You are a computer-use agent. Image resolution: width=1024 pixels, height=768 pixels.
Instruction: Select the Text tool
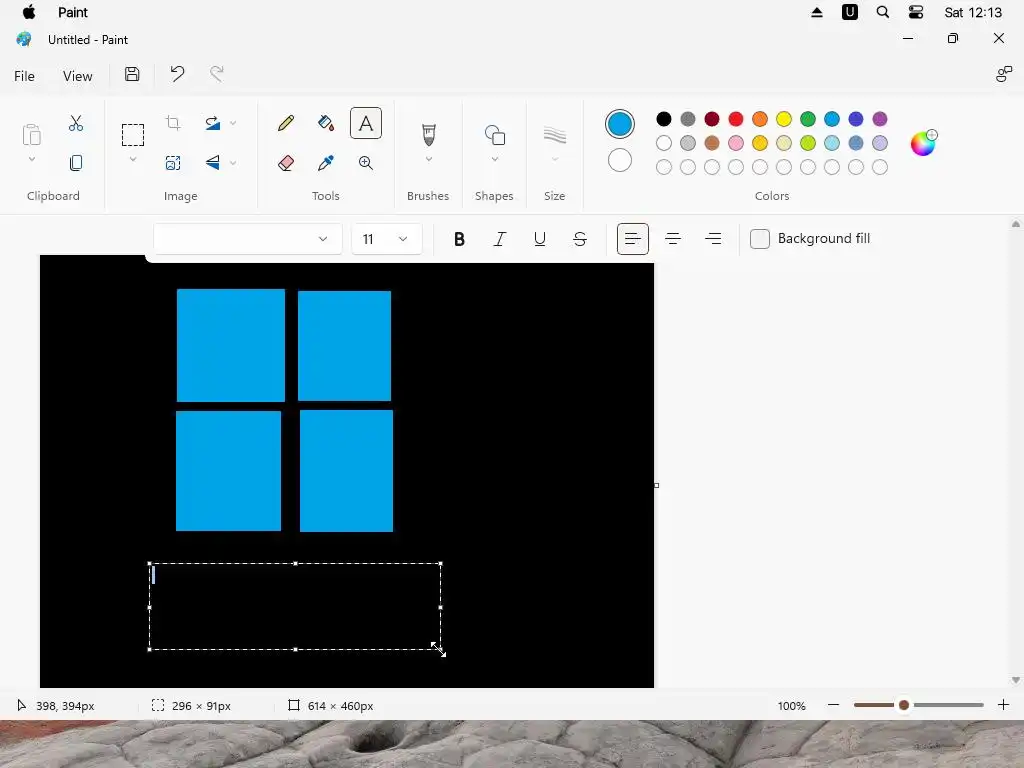[366, 123]
